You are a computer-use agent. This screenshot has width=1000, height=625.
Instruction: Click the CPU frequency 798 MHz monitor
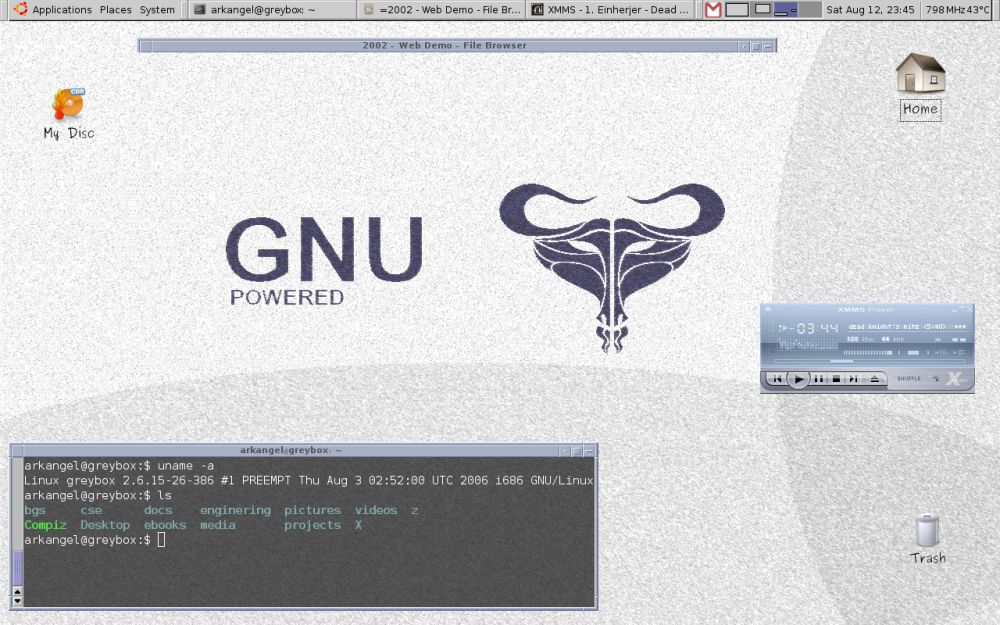945,10
